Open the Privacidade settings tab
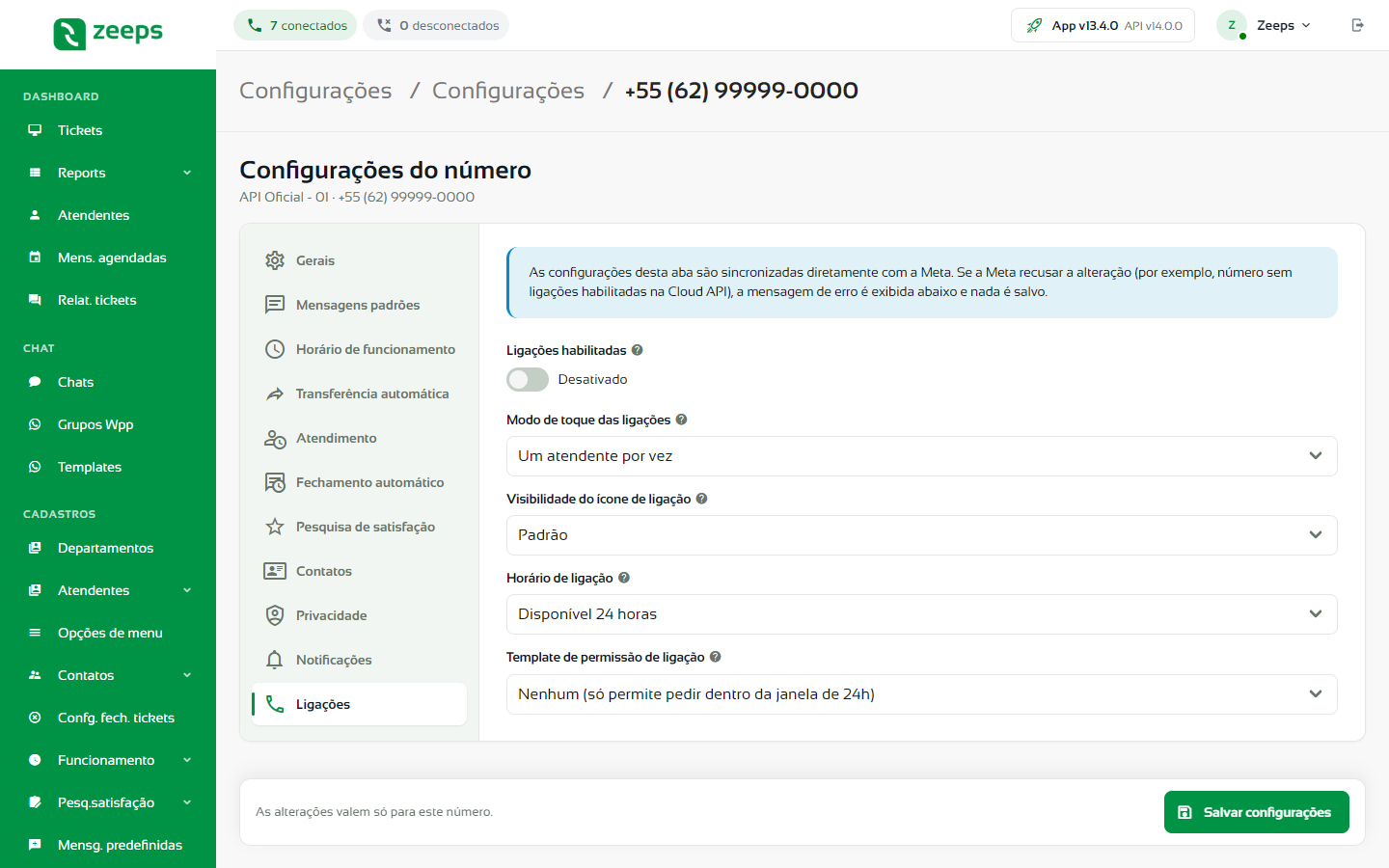1389x868 pixels. tap(359, 615)
